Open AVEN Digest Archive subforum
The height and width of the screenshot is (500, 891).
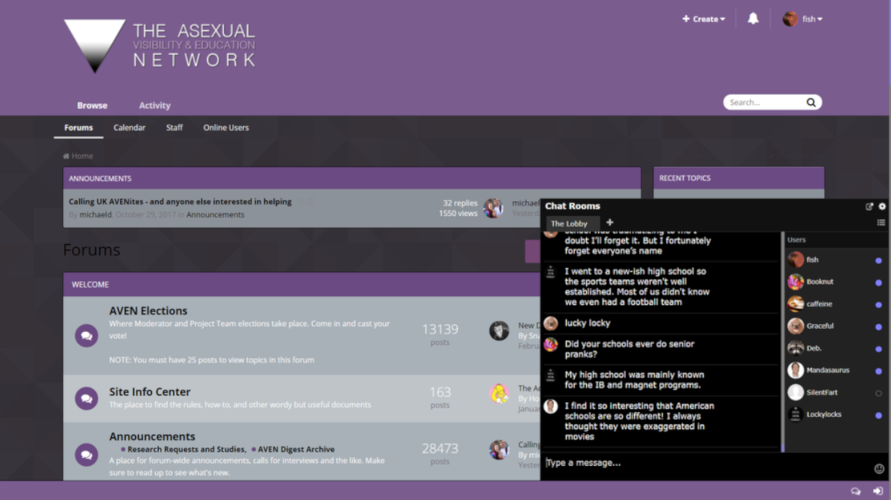coord(296,449)
